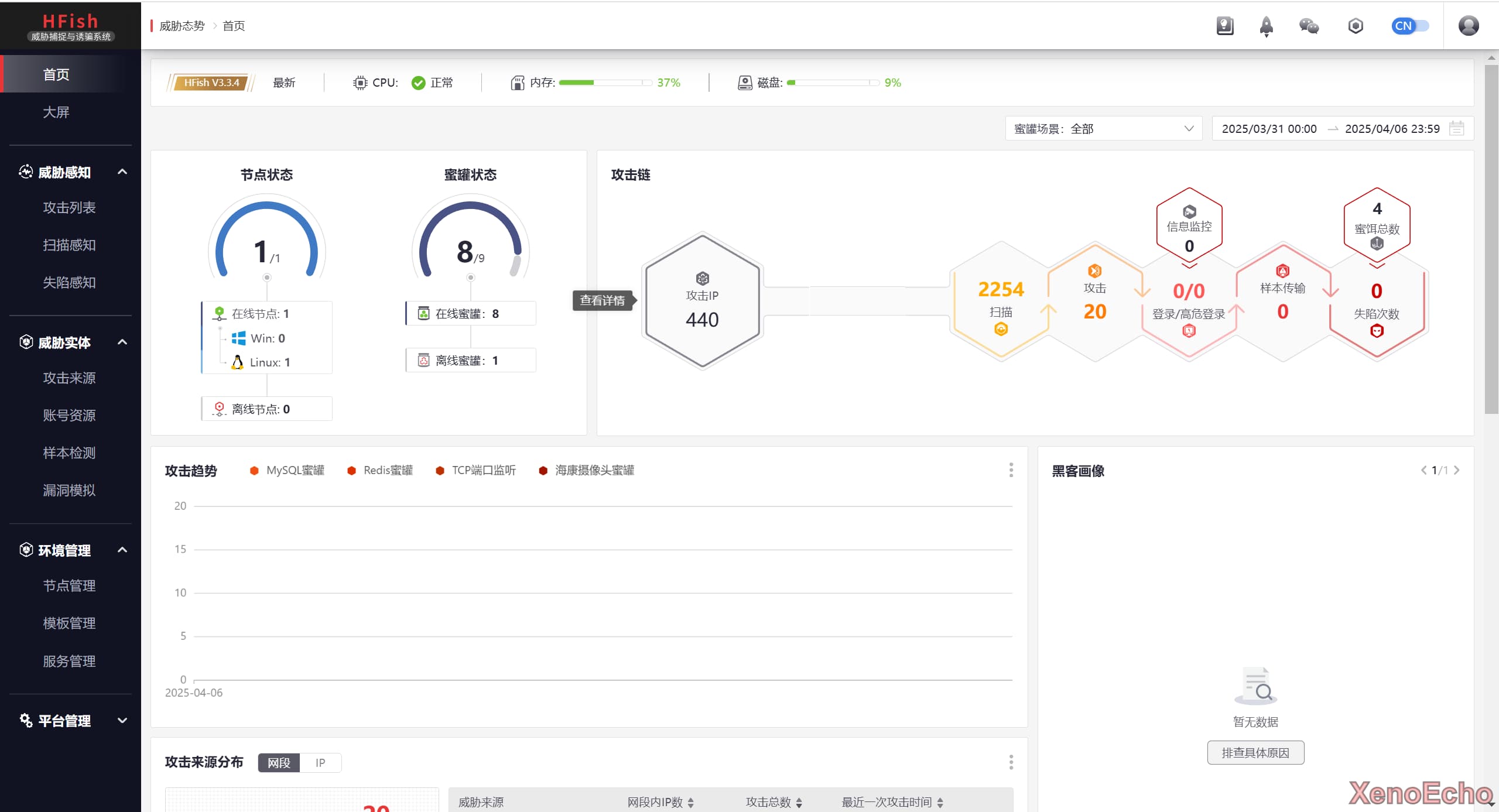This screenshot has height=812, width=1499.
Task: Toggle the CN language switch
Action: point(1410,26)
